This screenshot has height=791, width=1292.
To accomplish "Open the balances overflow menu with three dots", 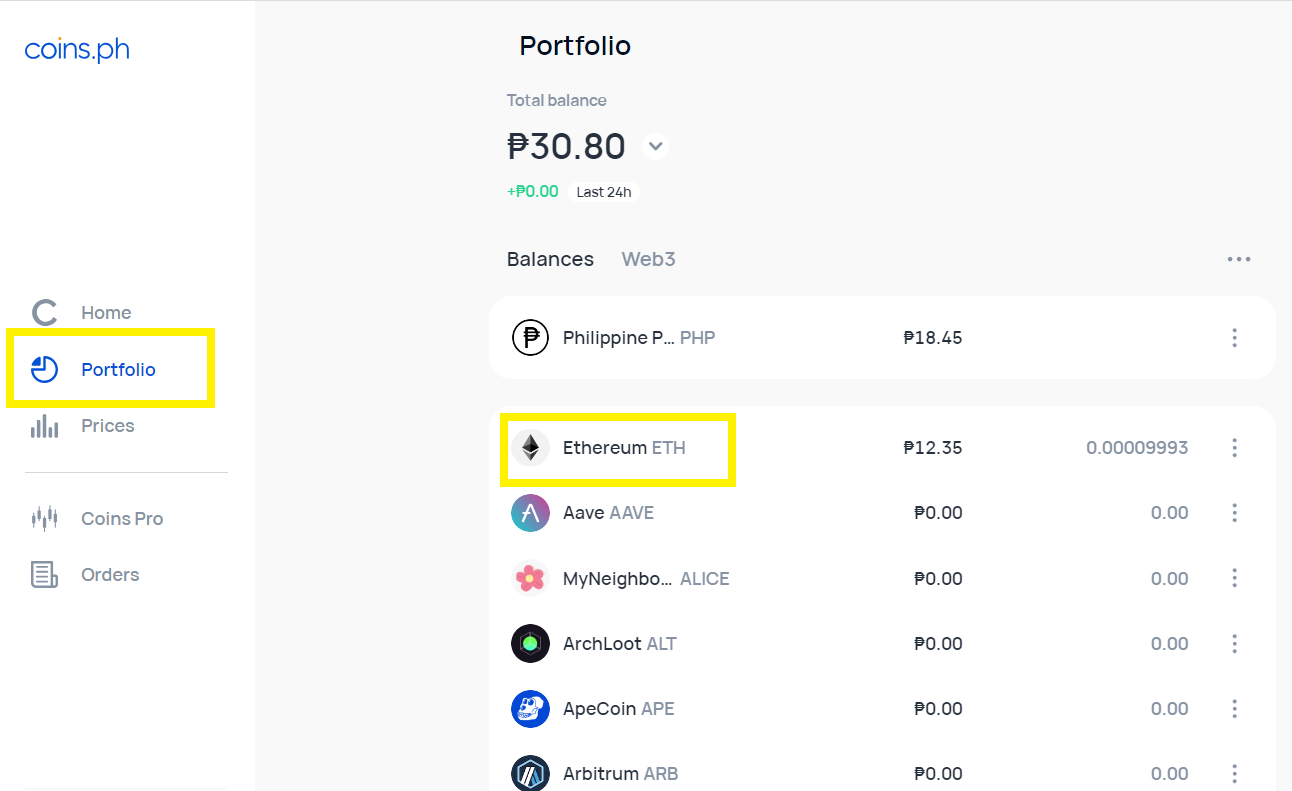I will pos(1239,259).
